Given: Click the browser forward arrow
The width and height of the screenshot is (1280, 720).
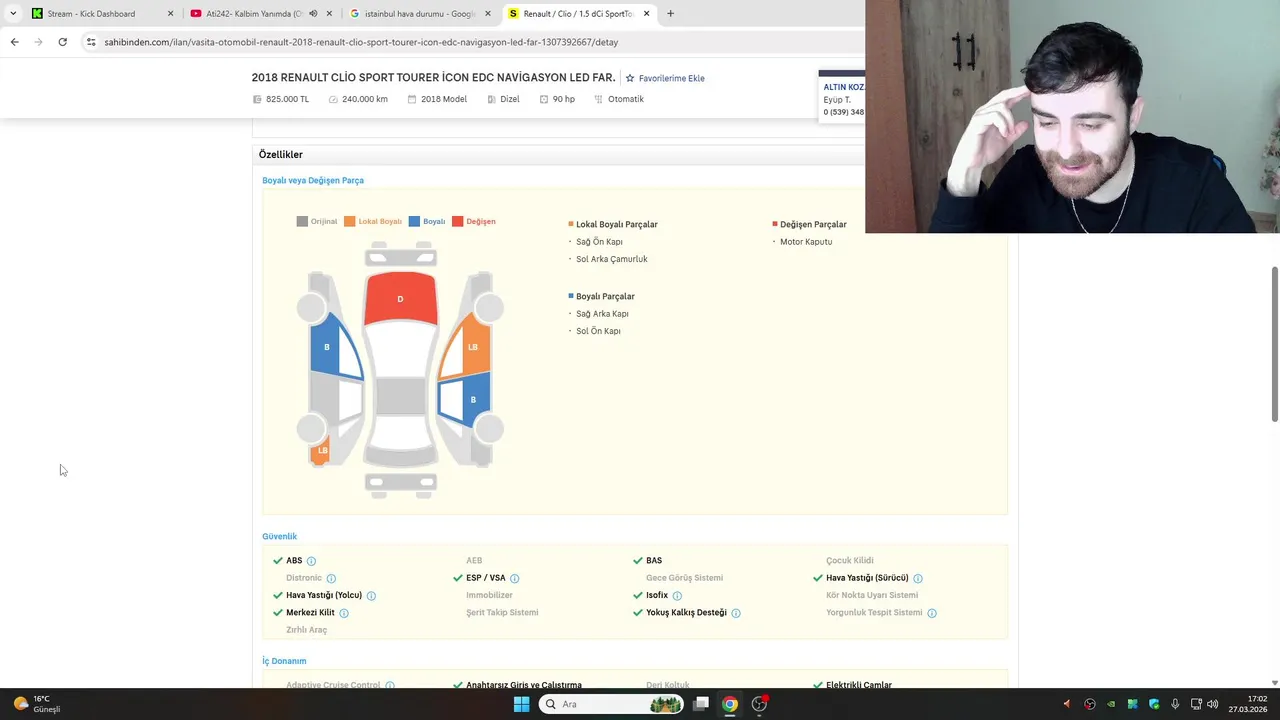Looking at the screenshot, I should tap(38, 42).
